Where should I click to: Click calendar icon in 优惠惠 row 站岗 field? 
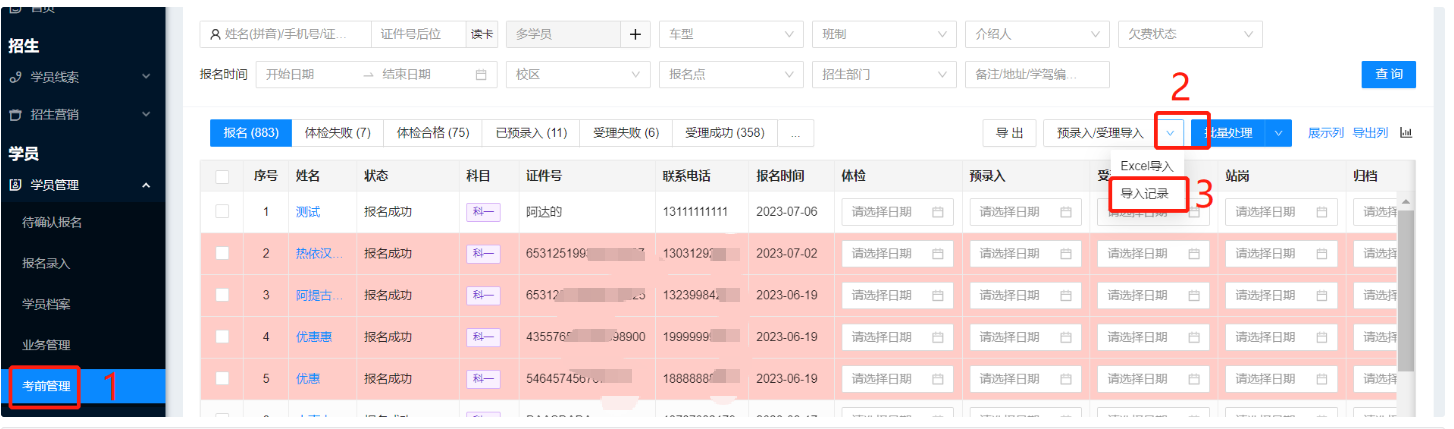(x=1321, y=337)
